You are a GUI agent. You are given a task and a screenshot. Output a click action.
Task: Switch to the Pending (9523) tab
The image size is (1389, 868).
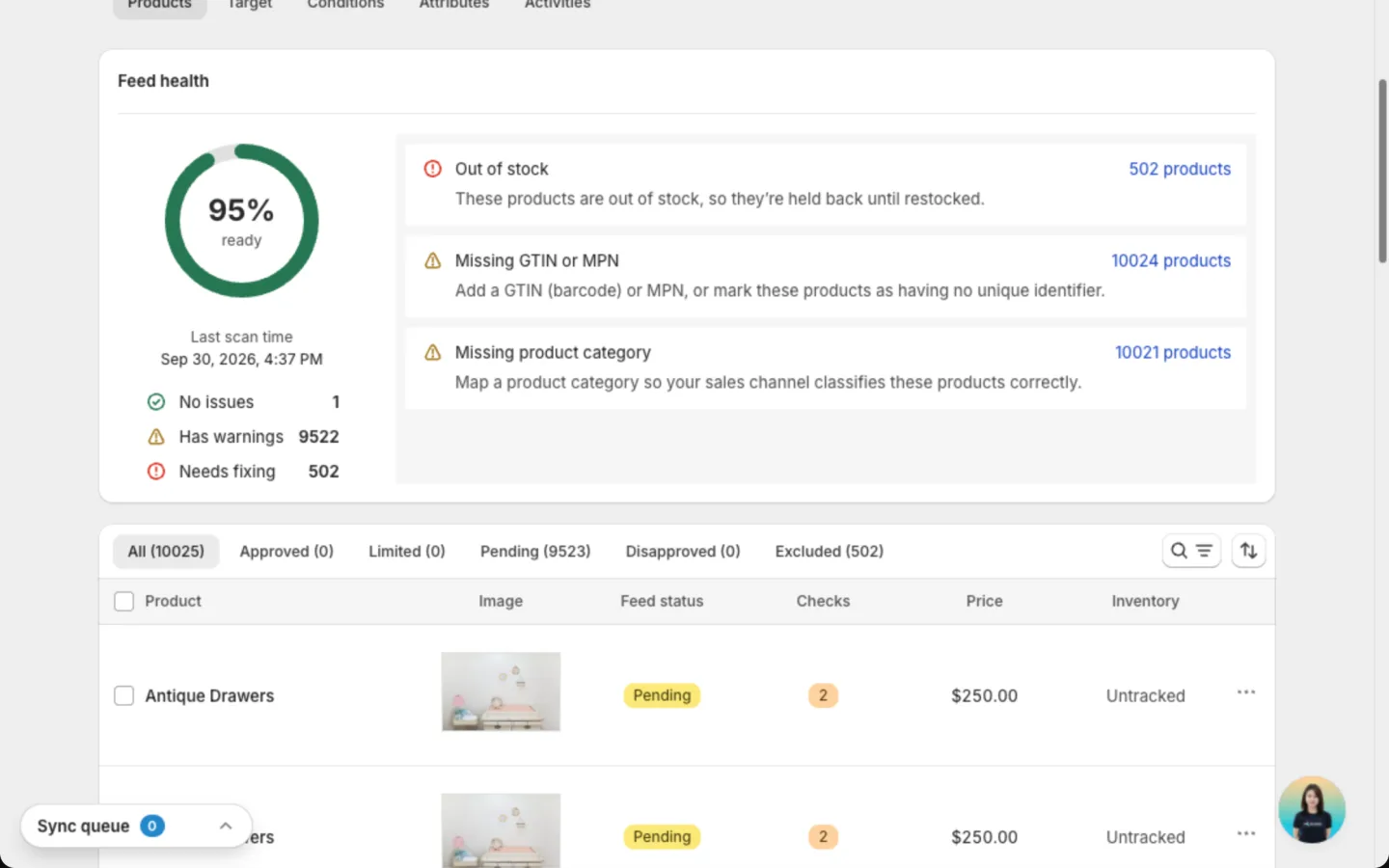pyautogui.click(x=535, y=552)
